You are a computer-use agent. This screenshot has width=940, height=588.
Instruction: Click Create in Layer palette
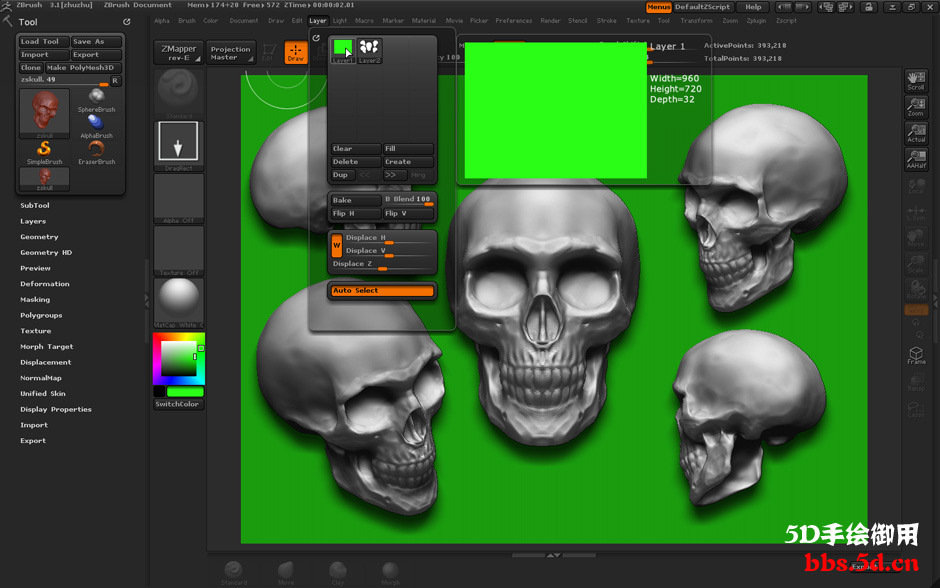pos(408,162)
